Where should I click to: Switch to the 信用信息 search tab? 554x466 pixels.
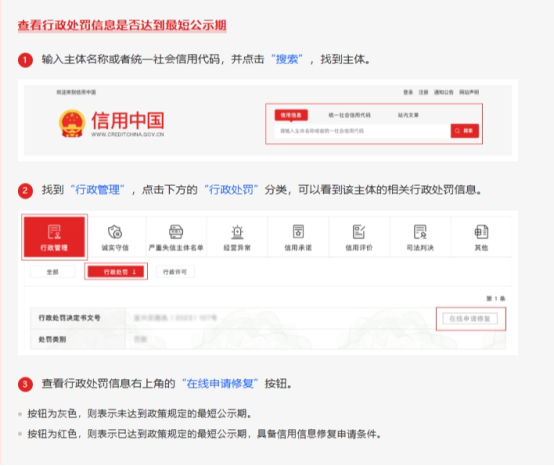pos(291,115)
